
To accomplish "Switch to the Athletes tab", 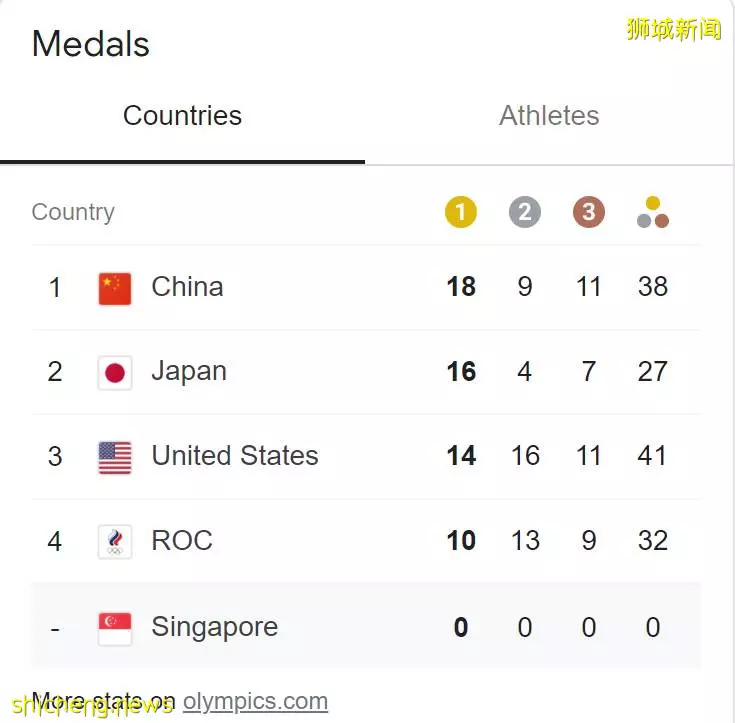I will click(549, 115).
